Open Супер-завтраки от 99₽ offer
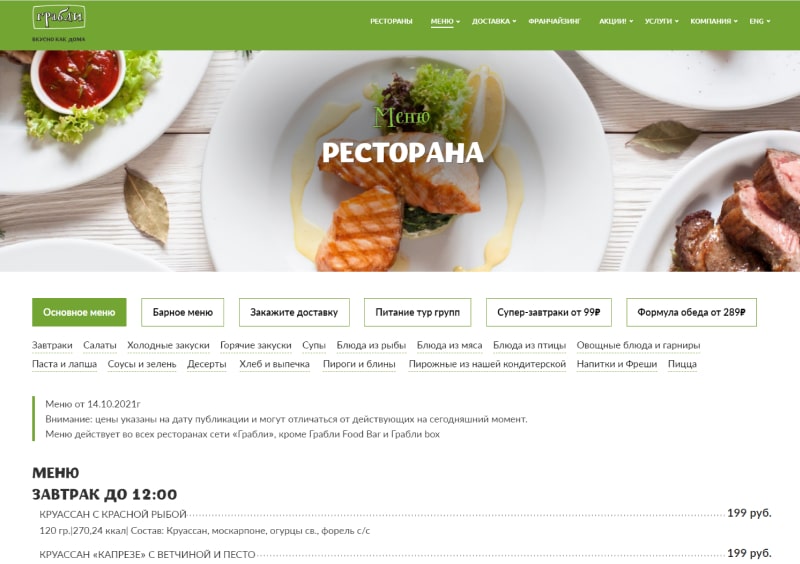Viewport: 800px width, 564px height. (548, 312)
